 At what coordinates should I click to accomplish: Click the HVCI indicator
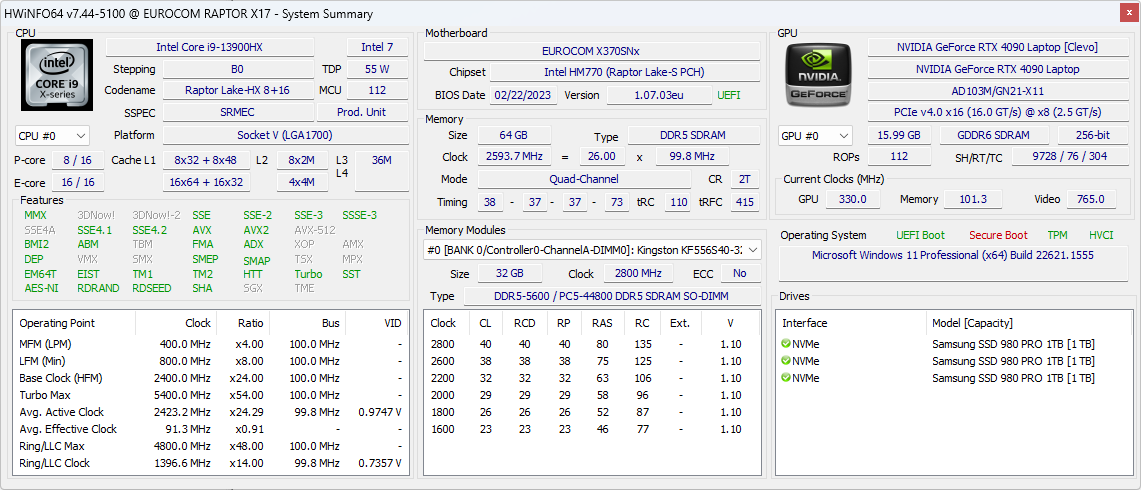1101,235
